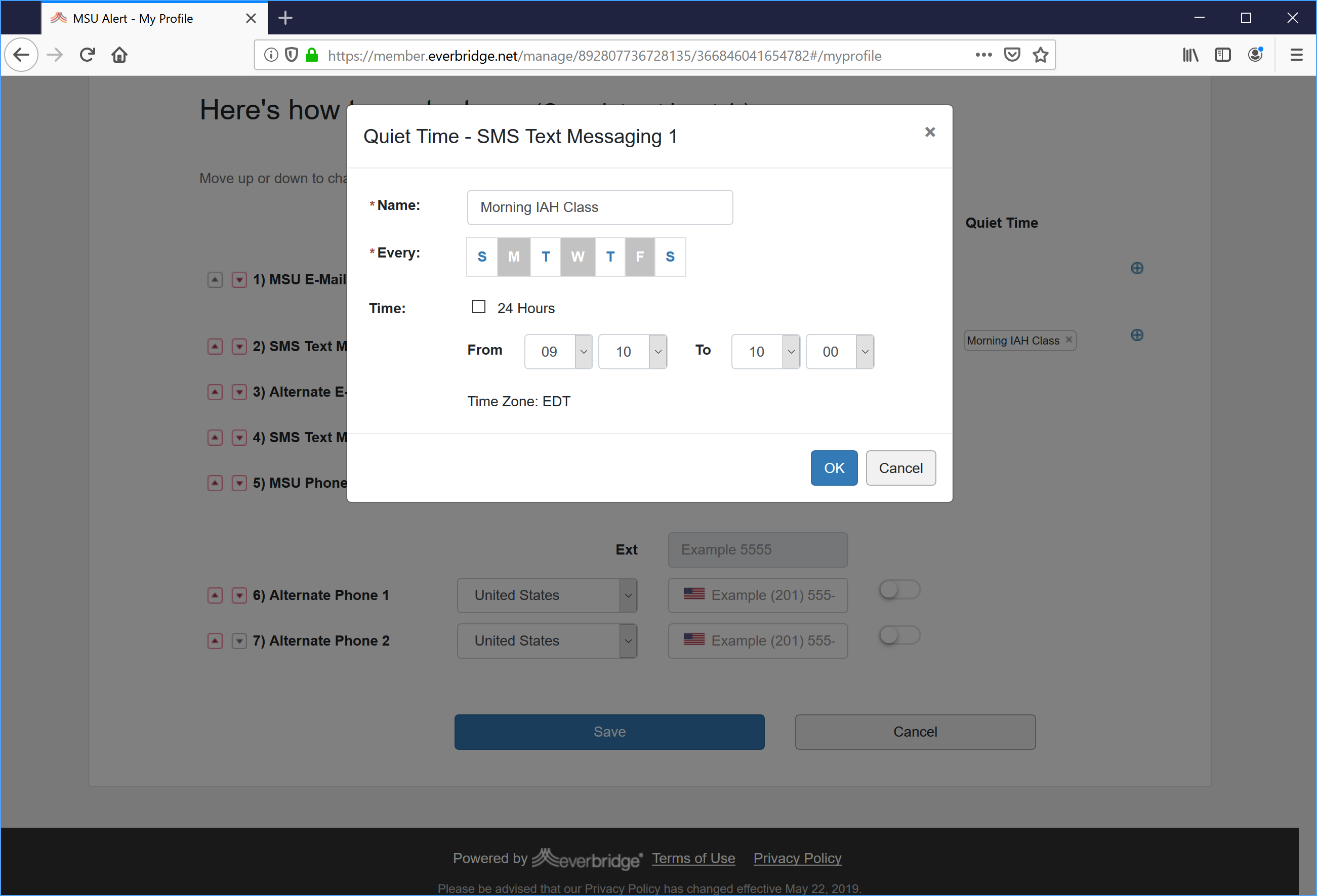Check the 24 Hours checkbox
This screenshot has width=1317, height=896.
pyautogui.click(x=478, y=307)
